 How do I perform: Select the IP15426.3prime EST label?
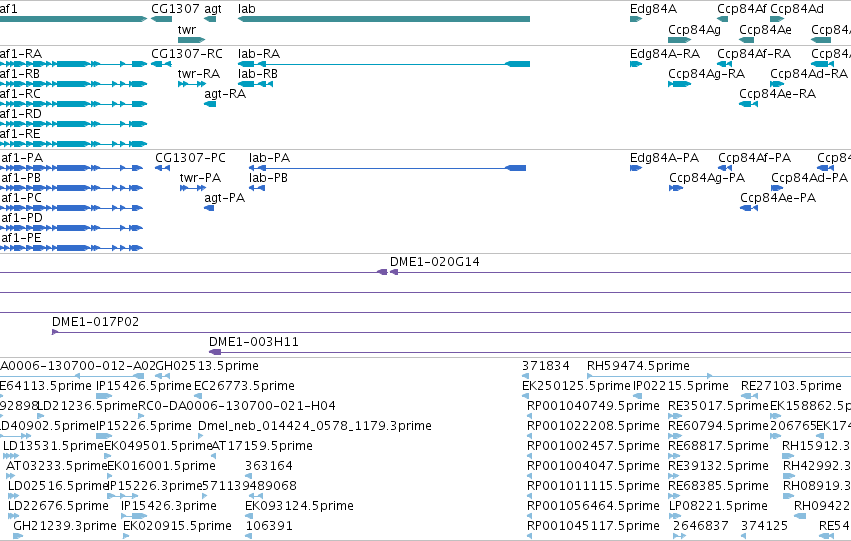coord(169,506)
